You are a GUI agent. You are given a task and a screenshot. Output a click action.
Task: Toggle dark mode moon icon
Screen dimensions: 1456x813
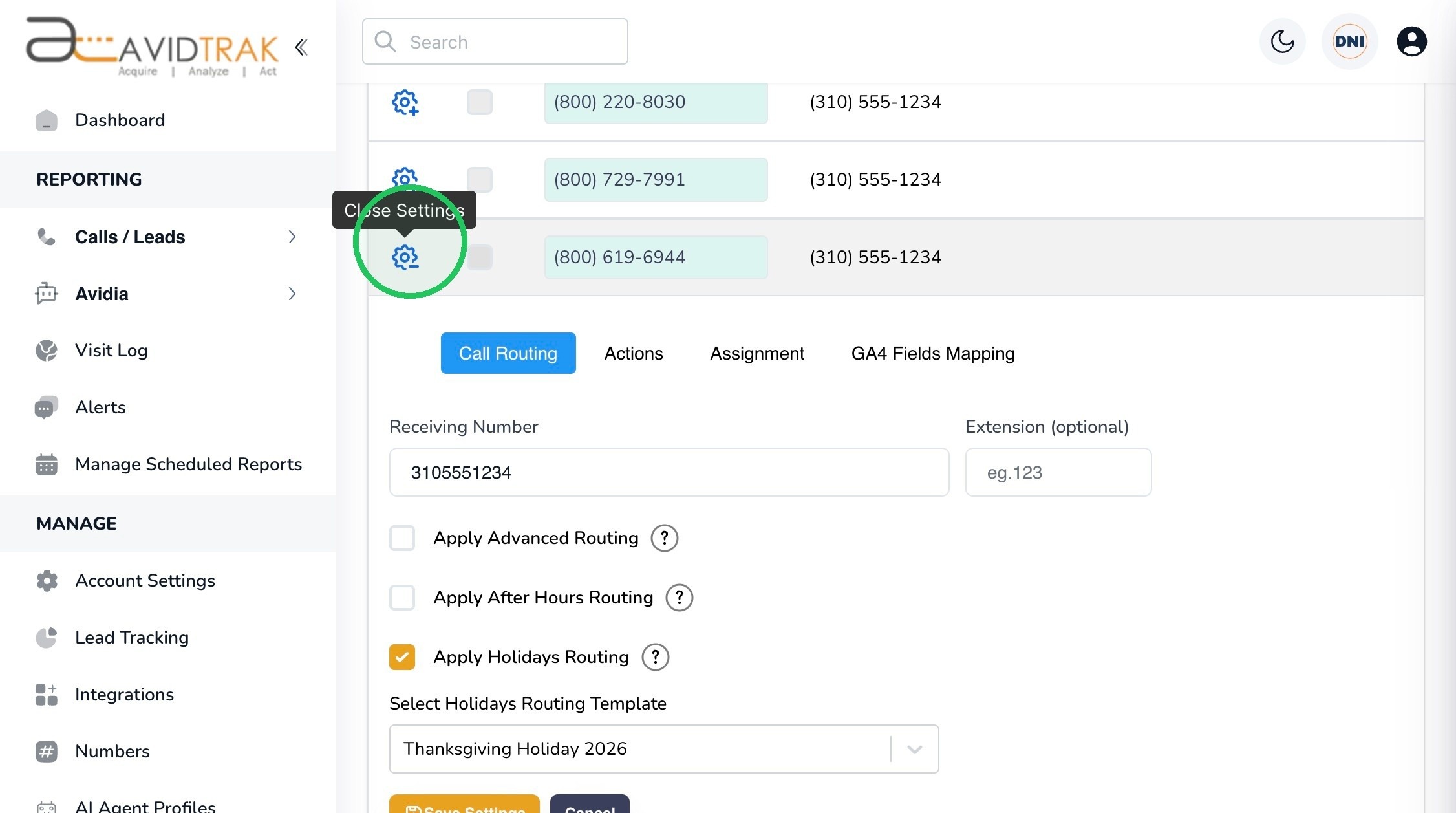click(x=1283, y=41)
